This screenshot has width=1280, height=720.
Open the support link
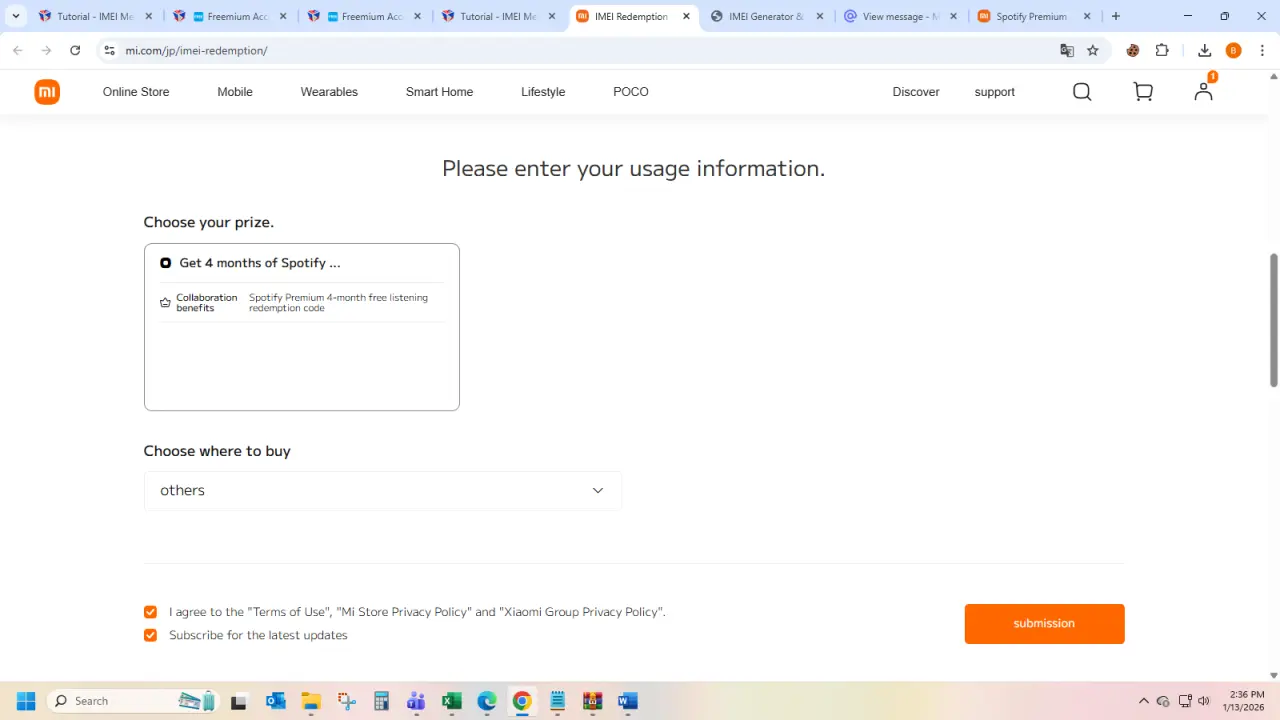[995, 92]
